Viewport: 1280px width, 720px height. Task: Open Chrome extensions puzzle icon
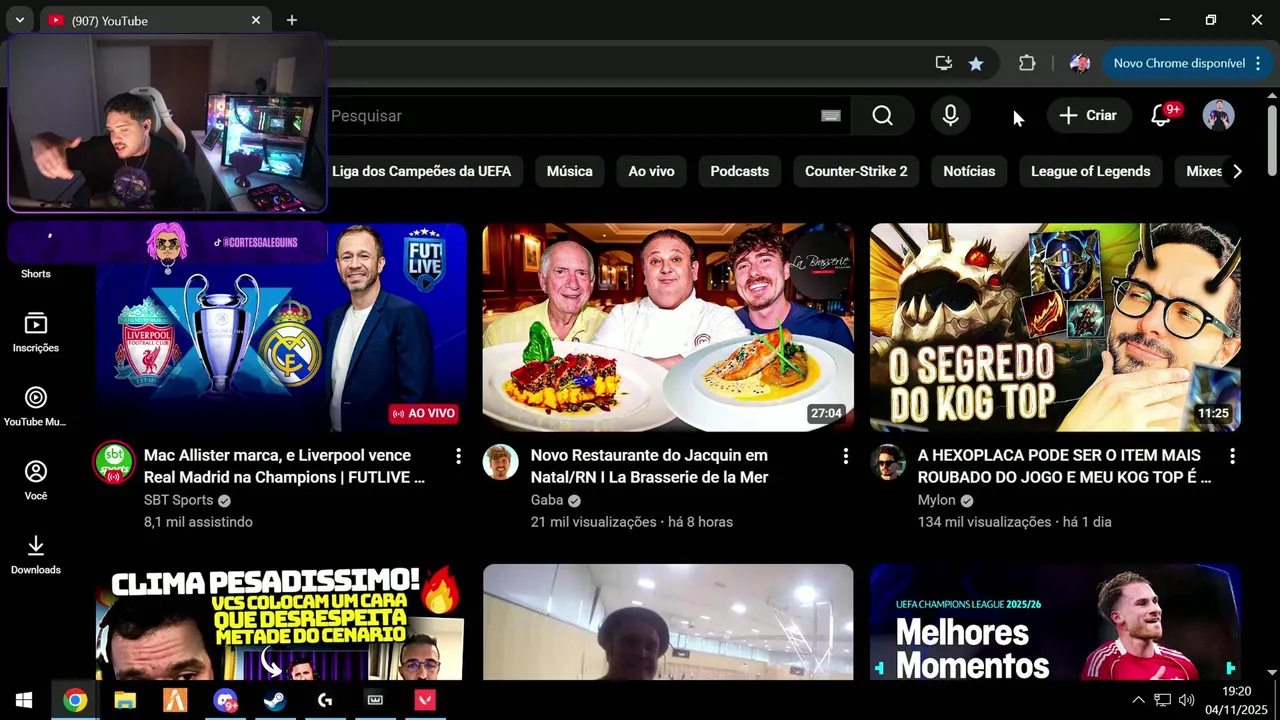(x=1027, y=63)
